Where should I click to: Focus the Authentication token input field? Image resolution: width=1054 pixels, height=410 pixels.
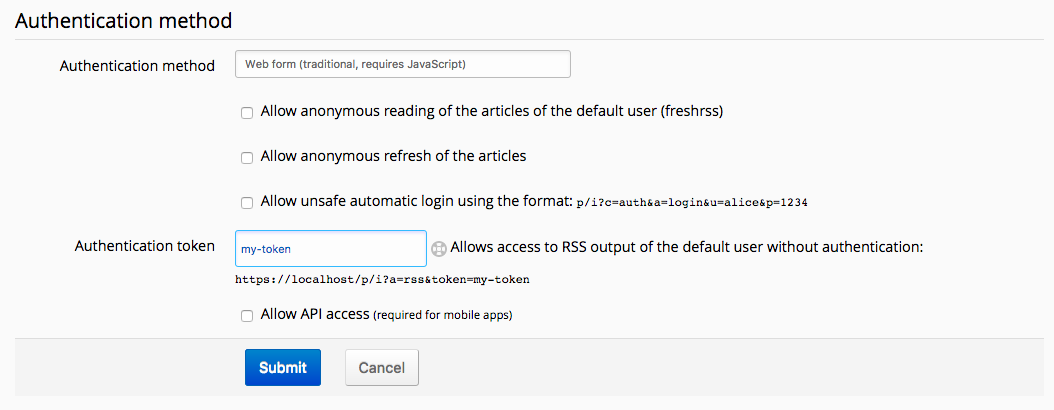(x=330, y=249)
